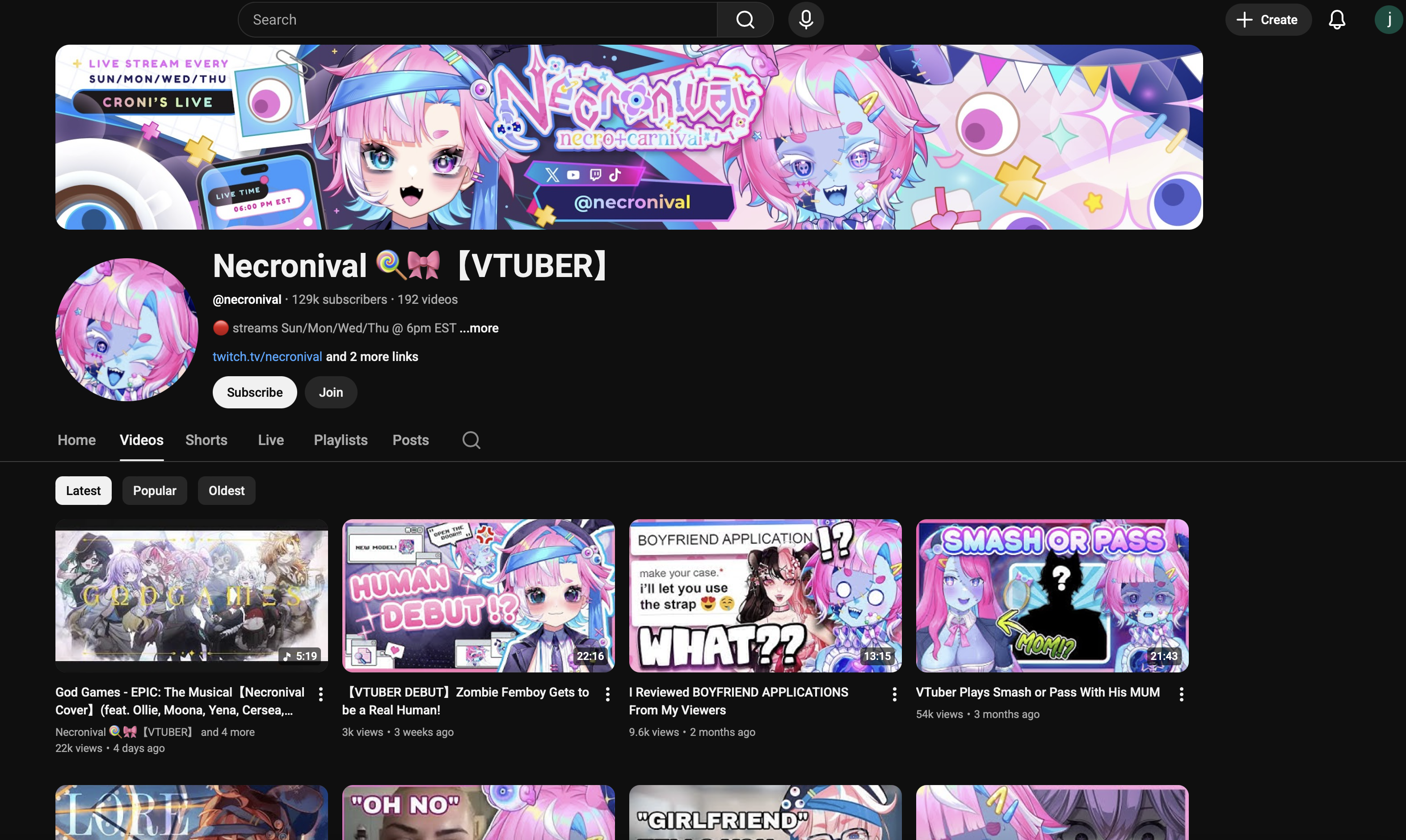This screenshot has height=840, width=1406.
Task: Select the Popular sort chip
Action: [x=155, y=491]
